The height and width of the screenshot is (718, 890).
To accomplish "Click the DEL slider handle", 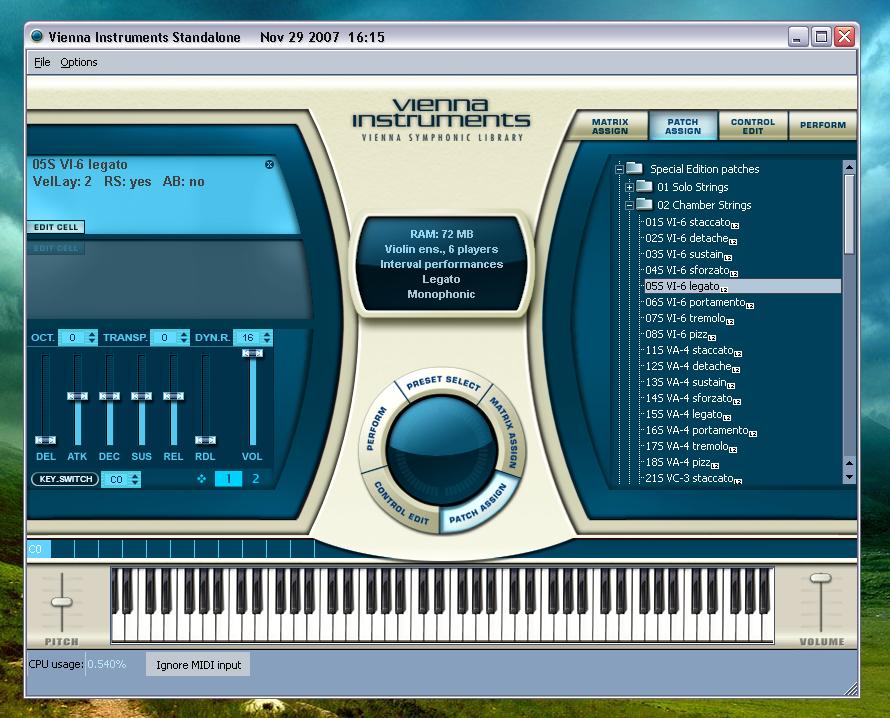I will tap(45, 440).
